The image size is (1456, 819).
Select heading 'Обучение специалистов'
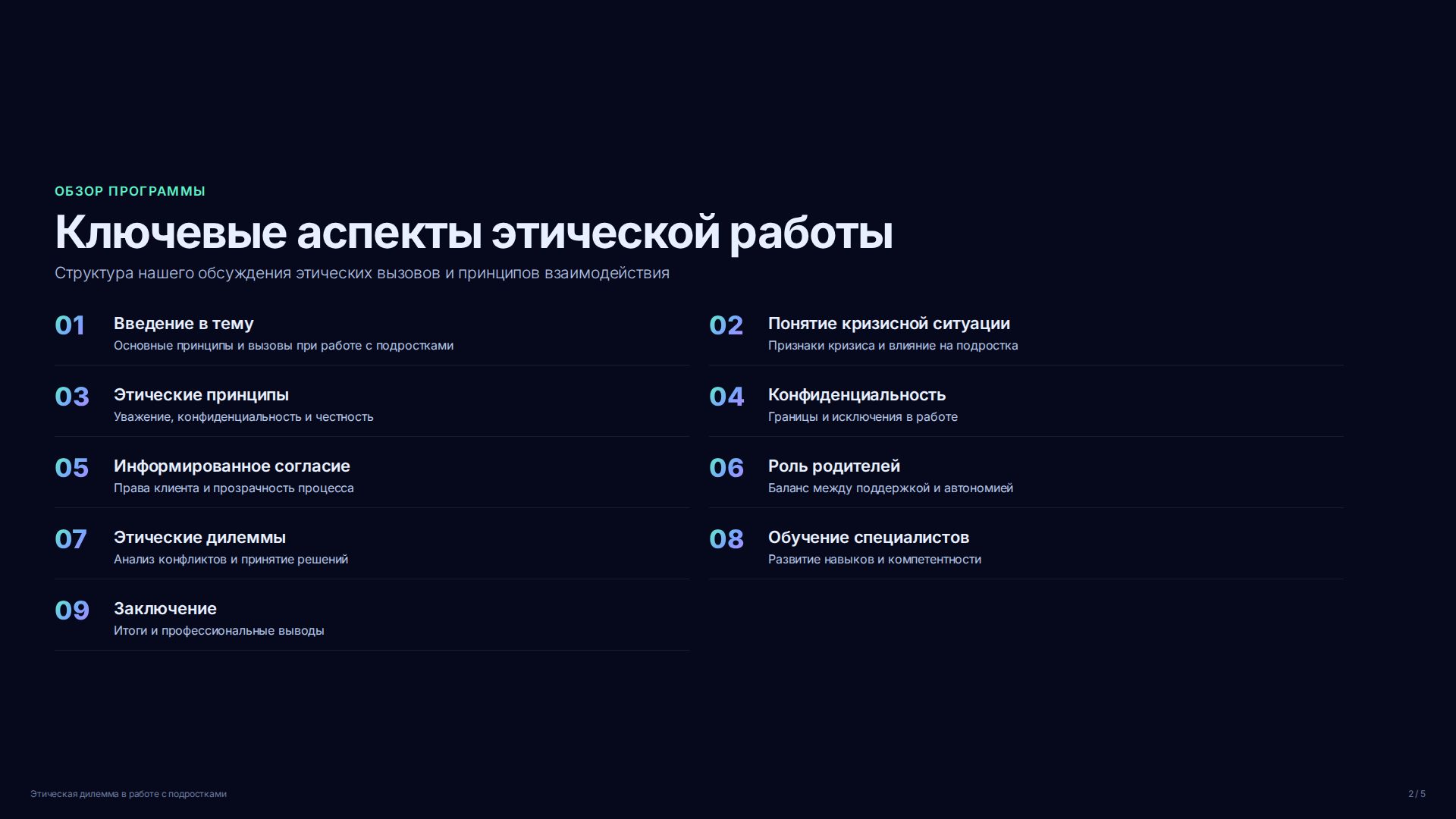pyautogui.click(x=868, y=538)
